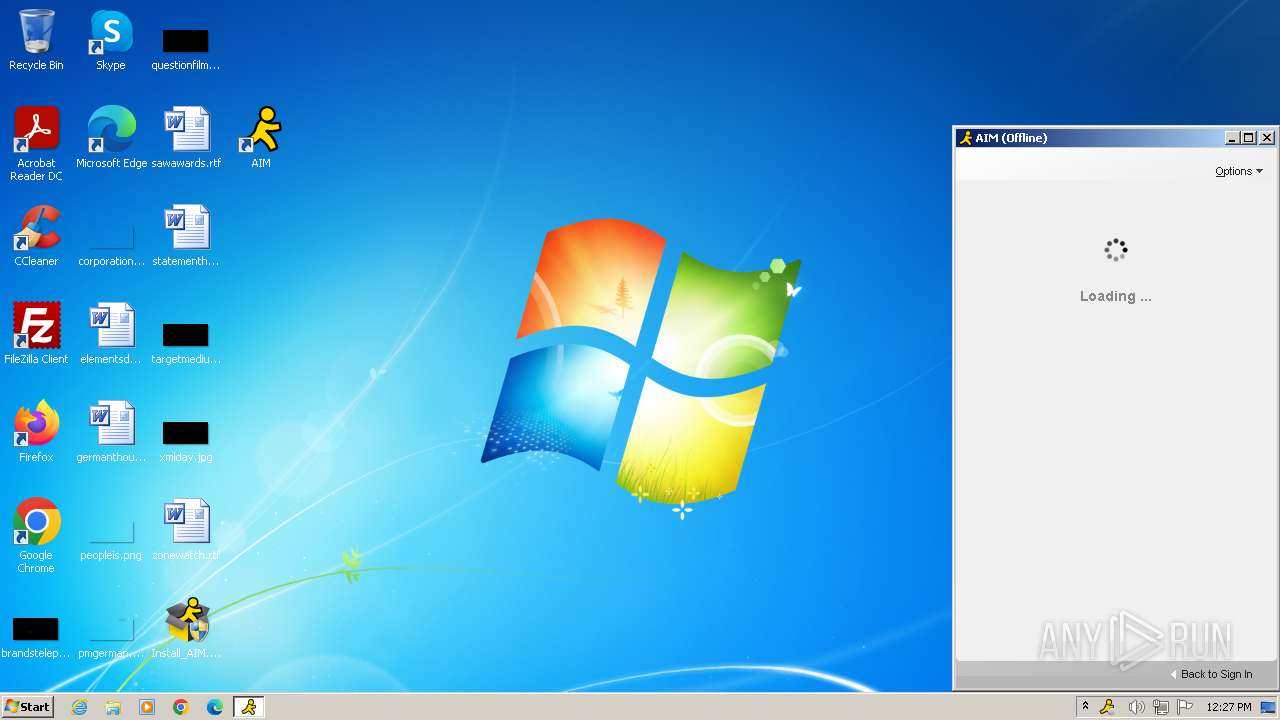Launch the AIM desktop shortcut

point(261,138)
